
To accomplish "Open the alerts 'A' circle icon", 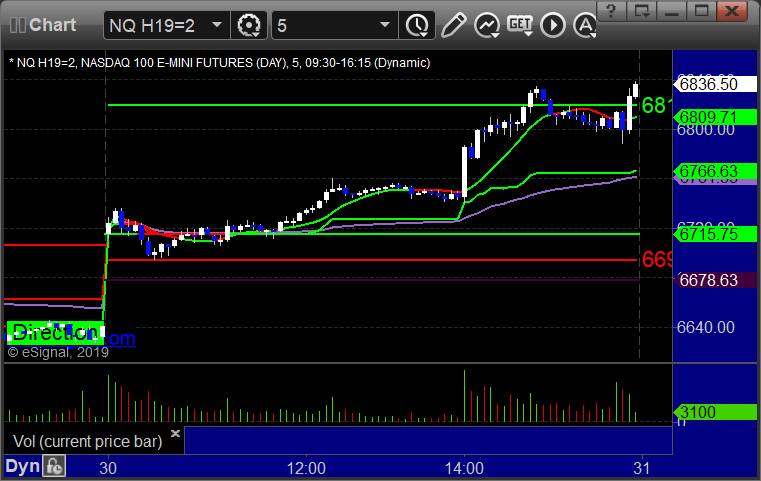I will pyautogui.click(x=585, y=25).
